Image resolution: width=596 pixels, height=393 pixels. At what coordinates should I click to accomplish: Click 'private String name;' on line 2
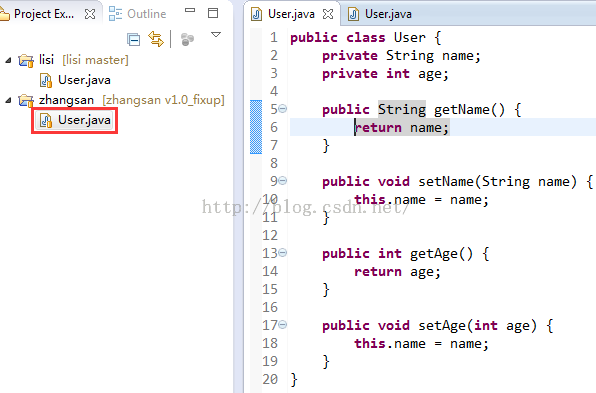401,56
